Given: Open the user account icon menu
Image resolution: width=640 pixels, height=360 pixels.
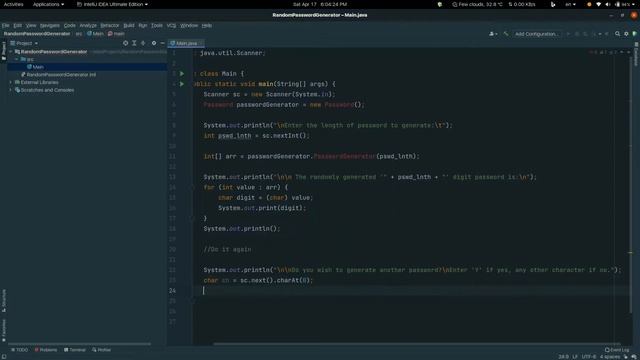Looking at the screenshot, I should pyautogui.click(x=493, y=34).
